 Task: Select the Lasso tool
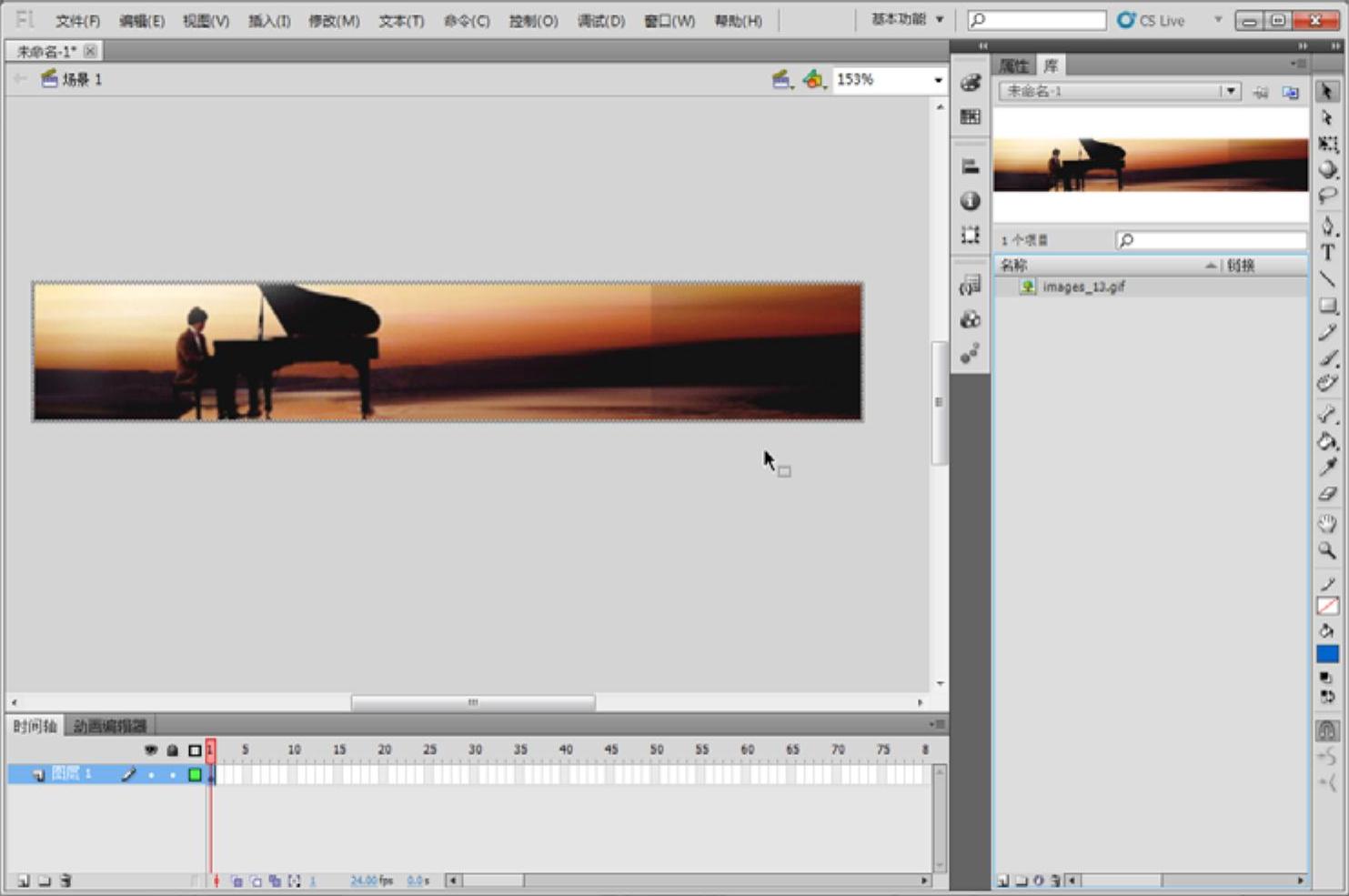[x=1327, y=196]
